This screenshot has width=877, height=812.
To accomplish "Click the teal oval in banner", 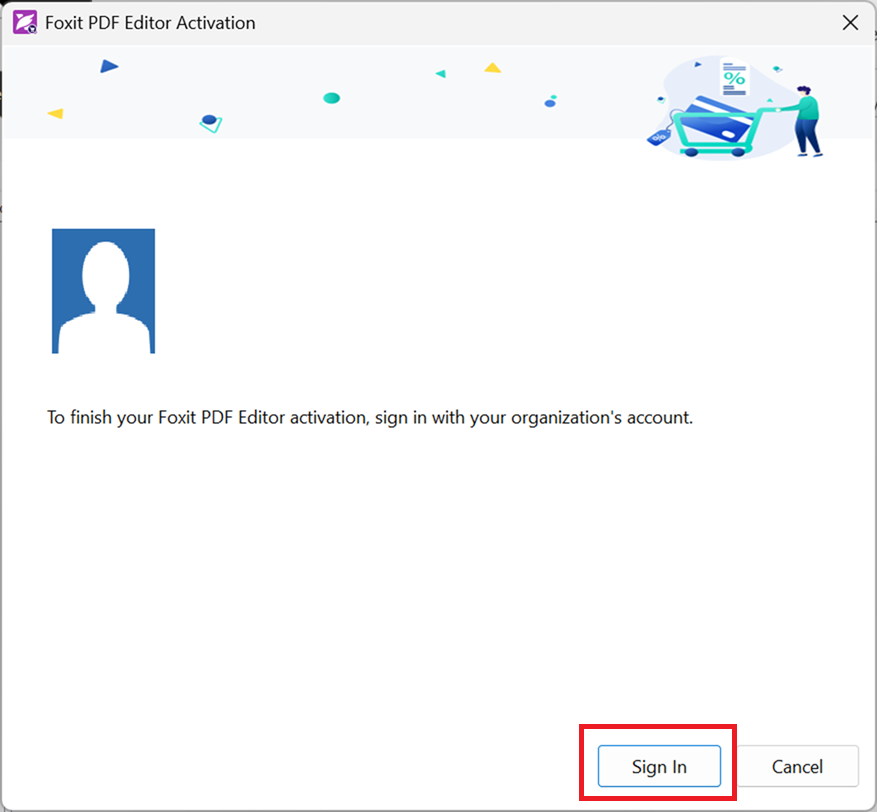I will point(332,98).
